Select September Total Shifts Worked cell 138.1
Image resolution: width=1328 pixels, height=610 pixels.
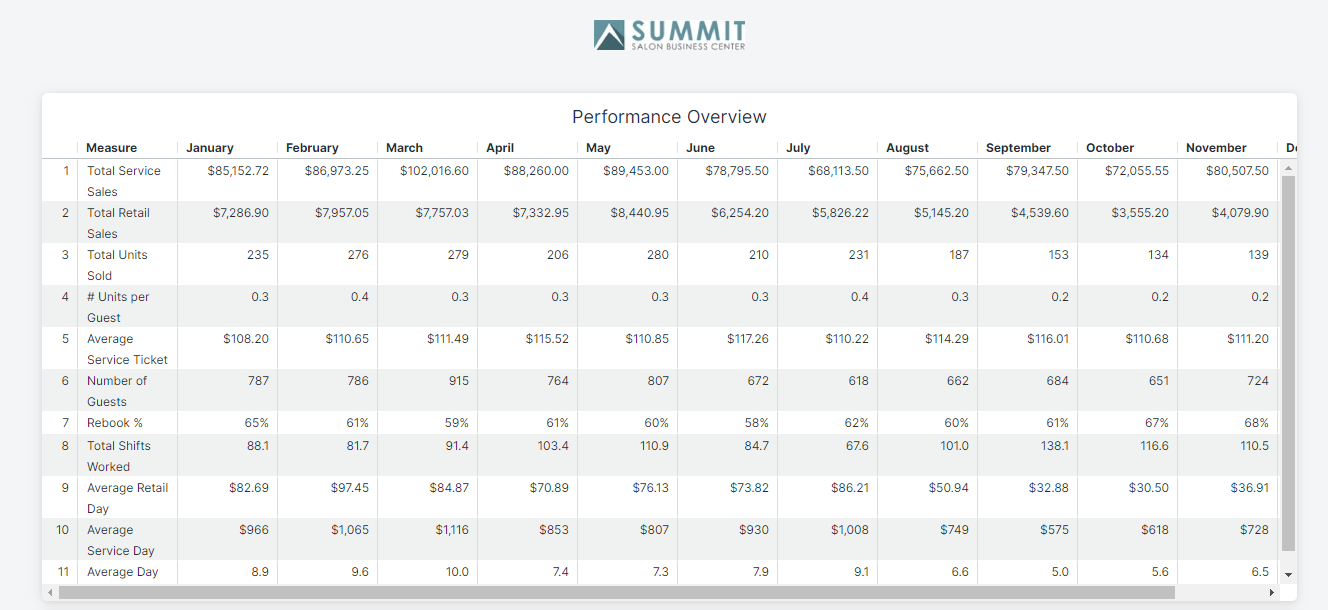(x=1054, y=446)
